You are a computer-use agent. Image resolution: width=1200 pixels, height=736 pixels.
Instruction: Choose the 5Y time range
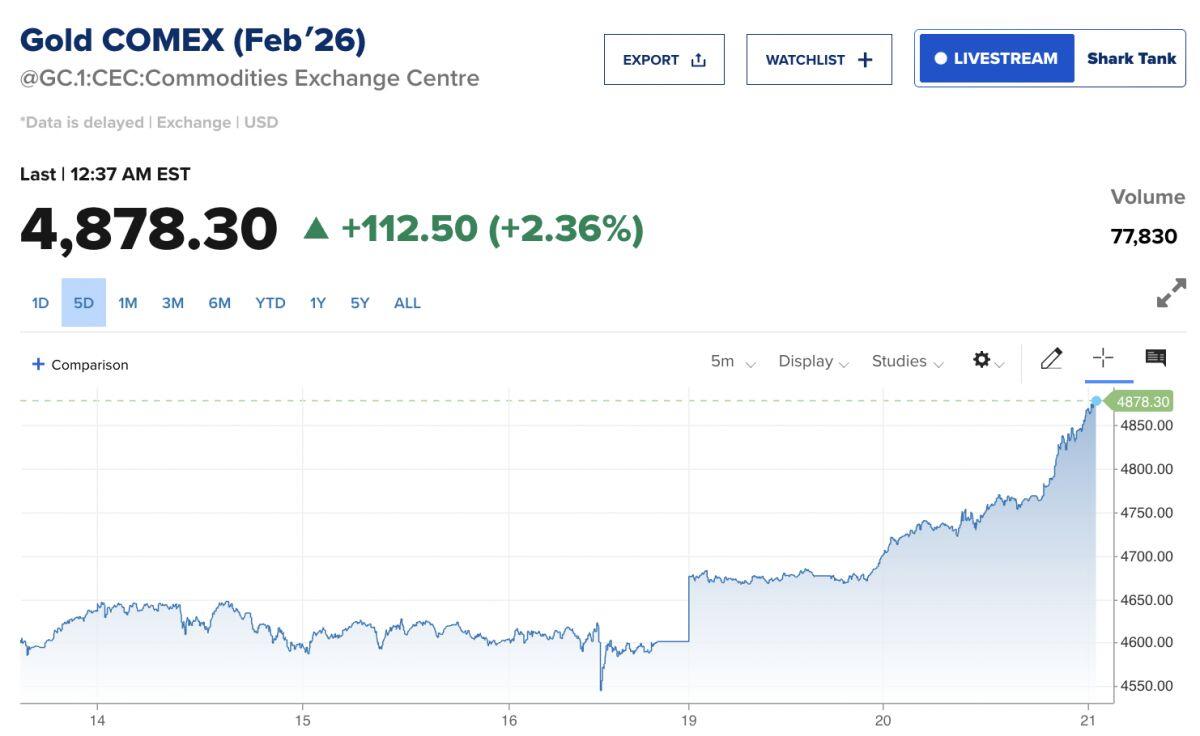click(x=360, y=303)
